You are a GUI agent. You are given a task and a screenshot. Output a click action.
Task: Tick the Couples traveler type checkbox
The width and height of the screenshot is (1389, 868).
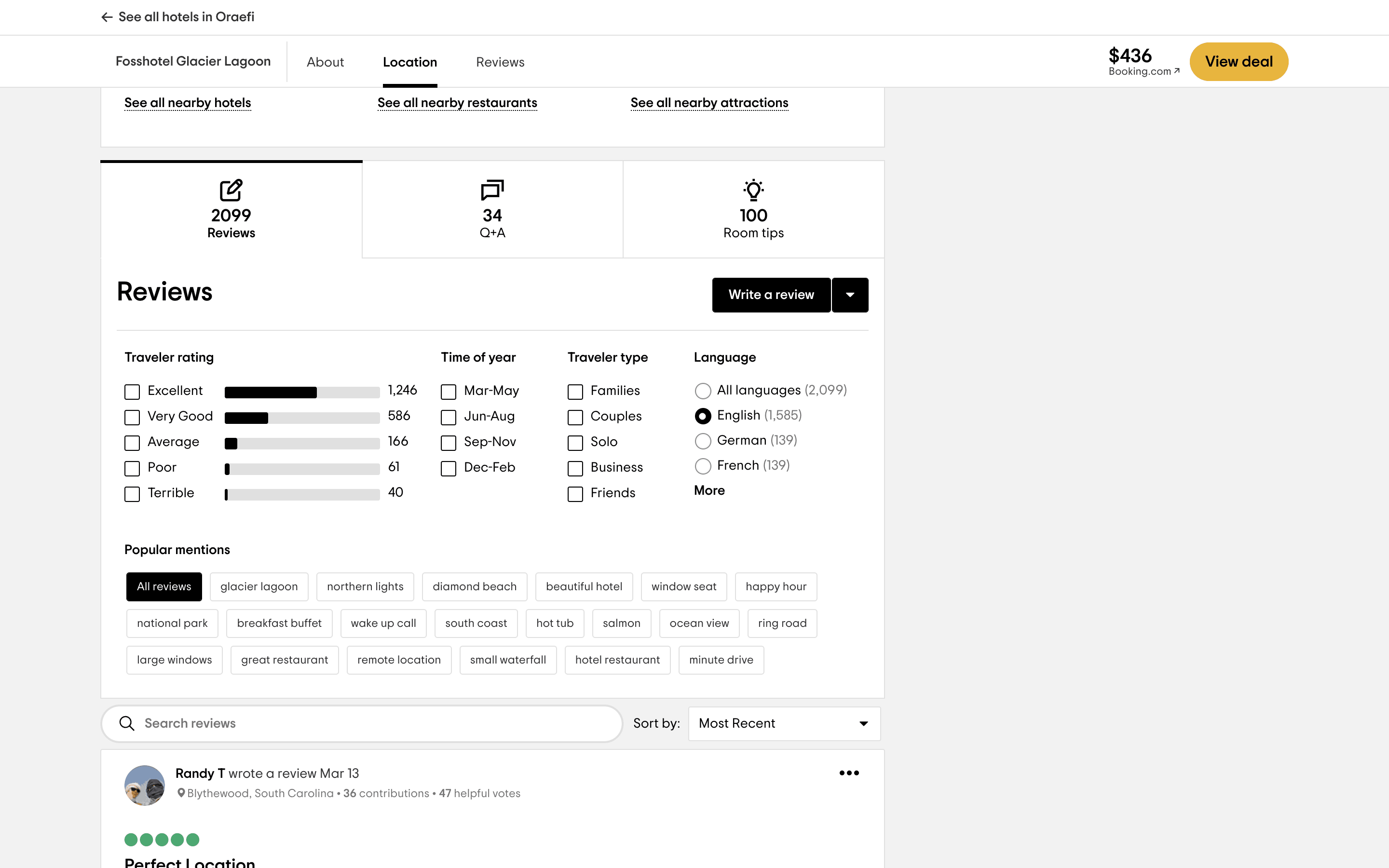tap(575, 417)
